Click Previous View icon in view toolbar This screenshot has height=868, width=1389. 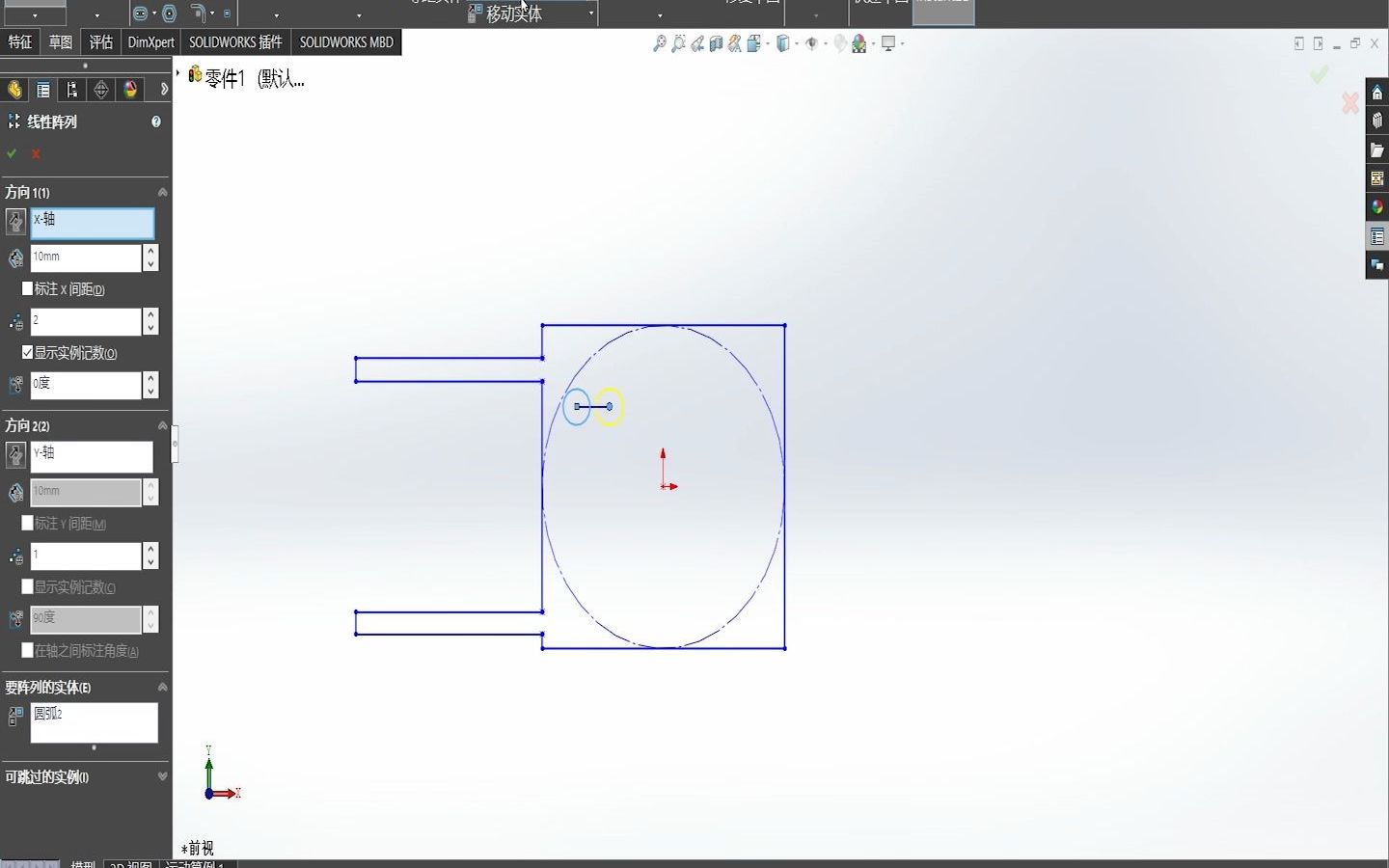[x=697, y=43]
